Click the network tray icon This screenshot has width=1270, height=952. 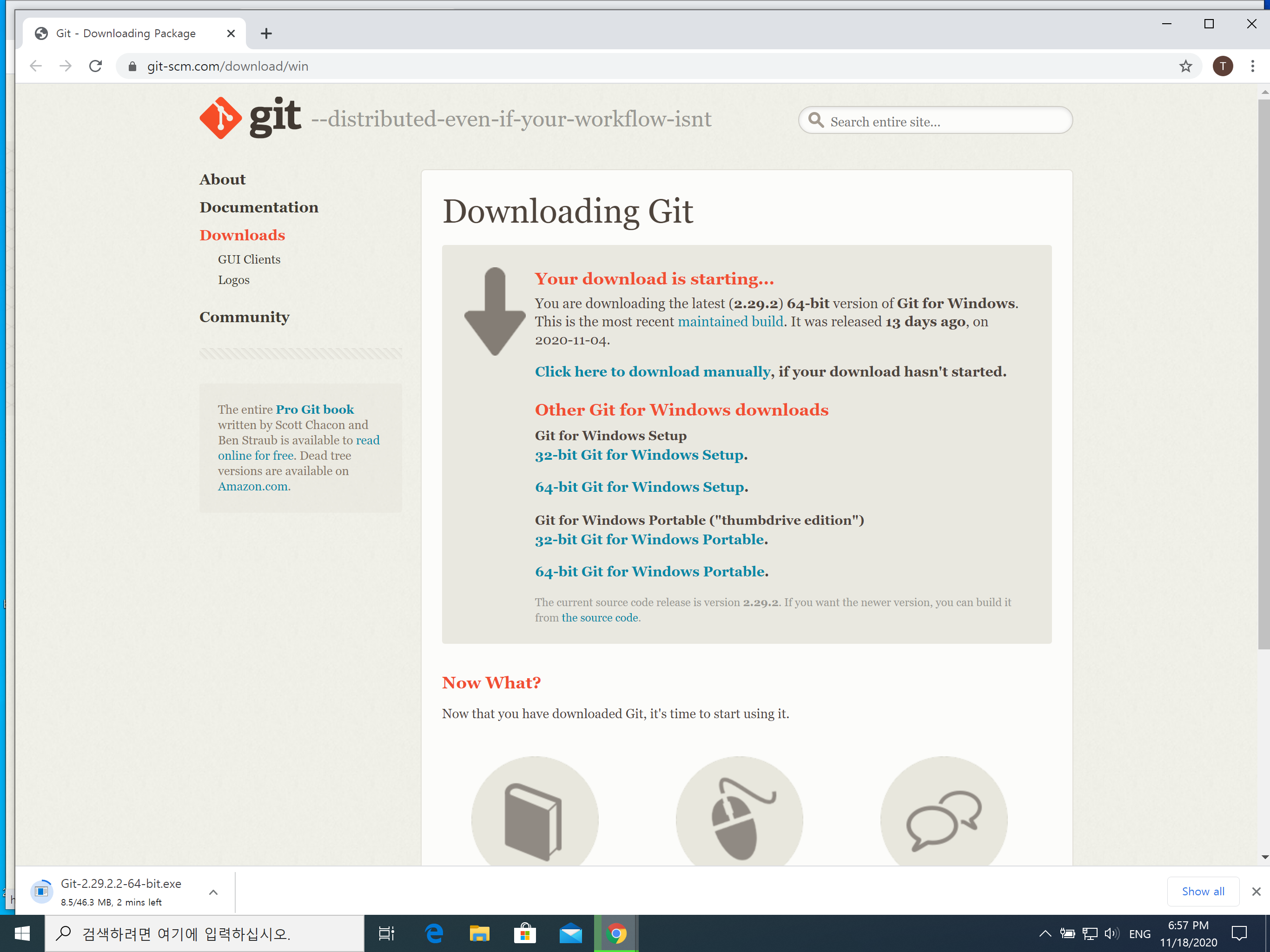tap(1090, 933)
